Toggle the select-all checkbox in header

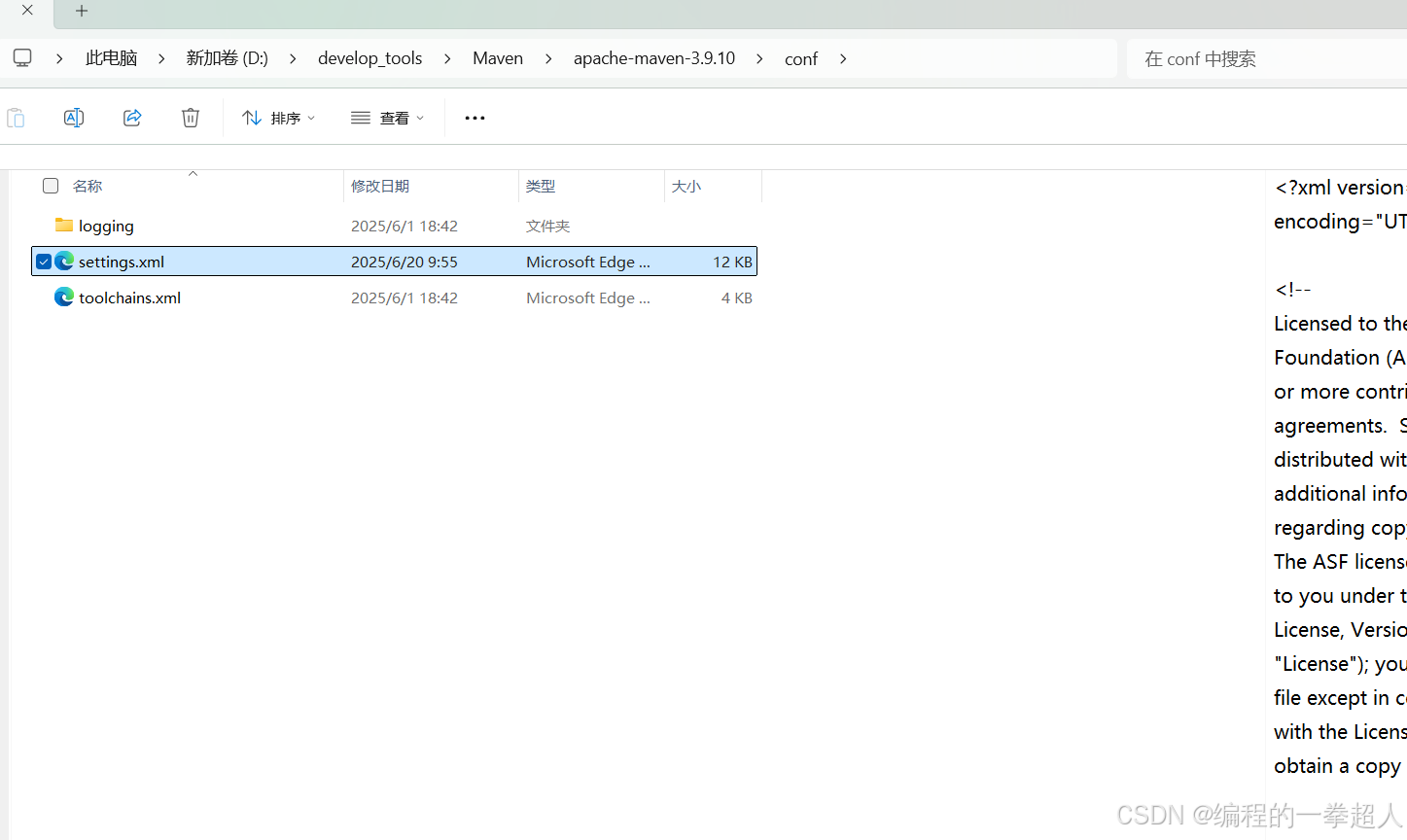(x=51, y=186)
